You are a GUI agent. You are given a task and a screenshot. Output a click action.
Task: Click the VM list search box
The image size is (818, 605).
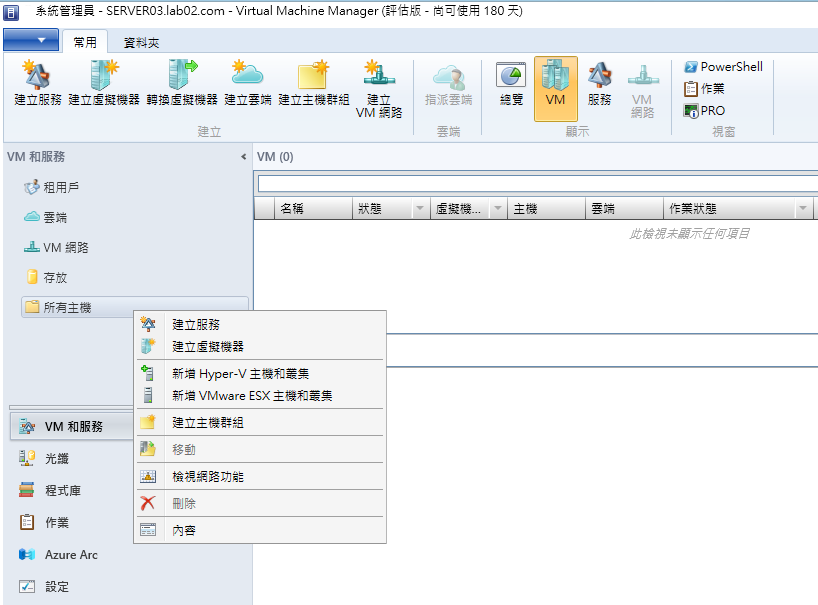click(536, 184)
